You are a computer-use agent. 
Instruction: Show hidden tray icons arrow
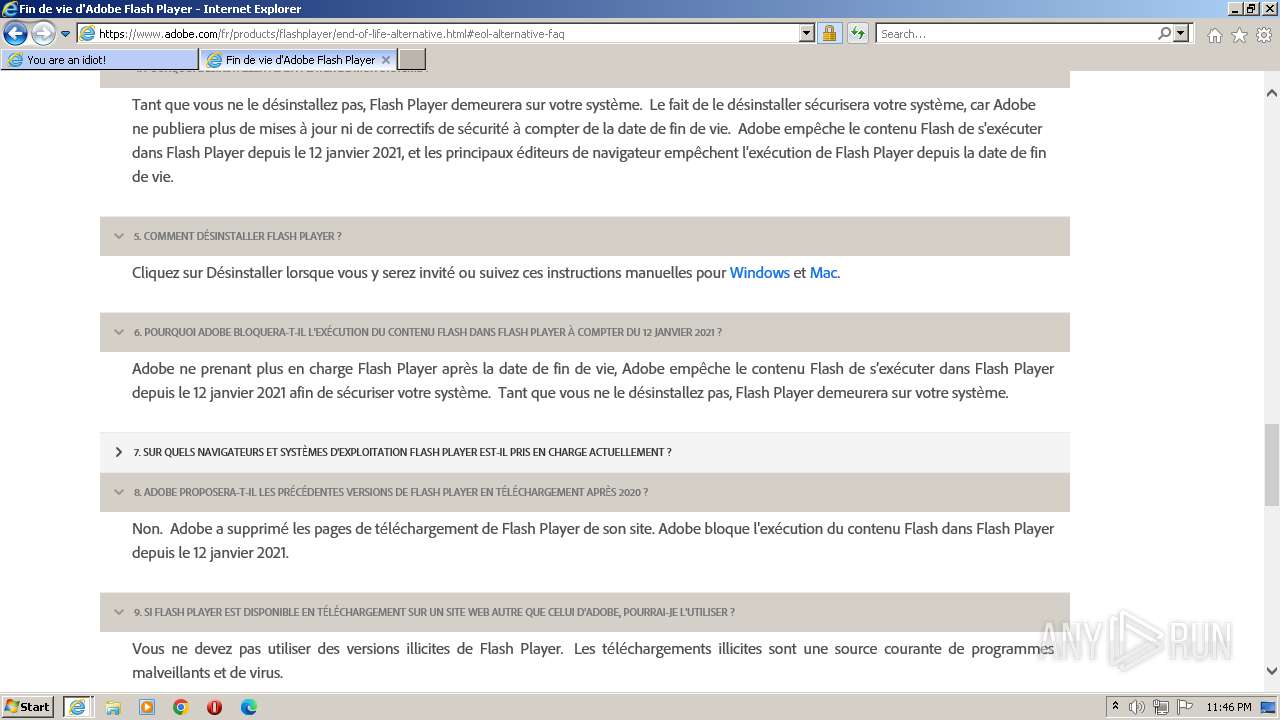coord(1116,707)
